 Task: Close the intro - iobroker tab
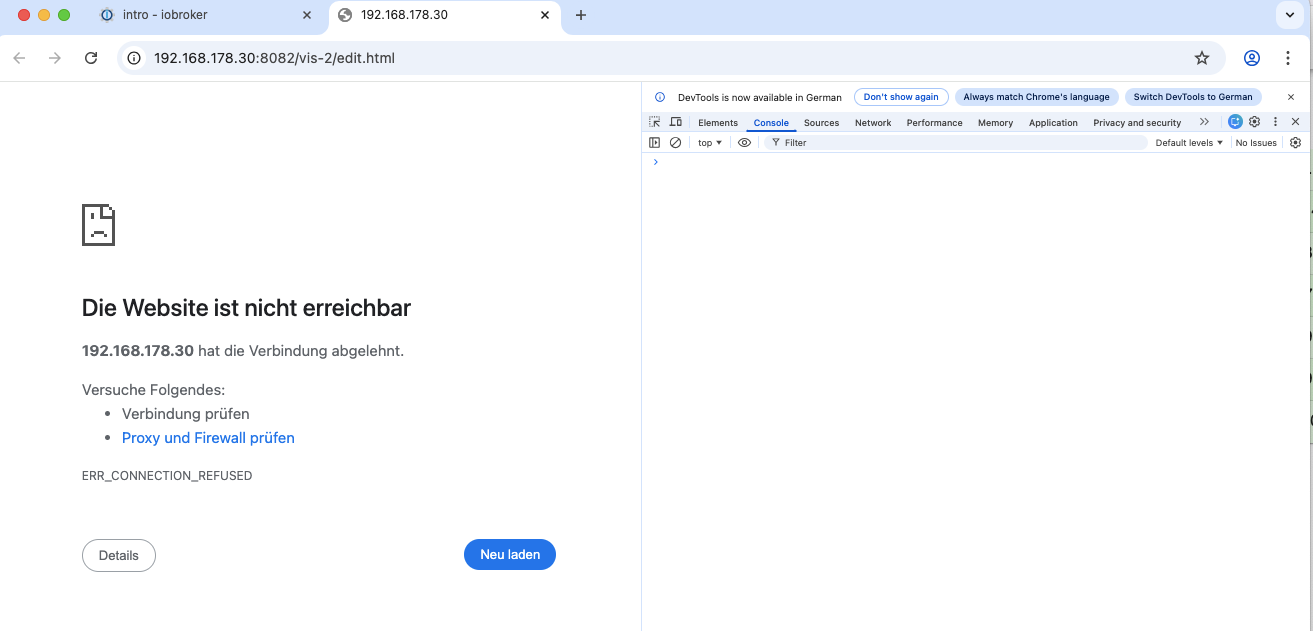coord(309,15)
